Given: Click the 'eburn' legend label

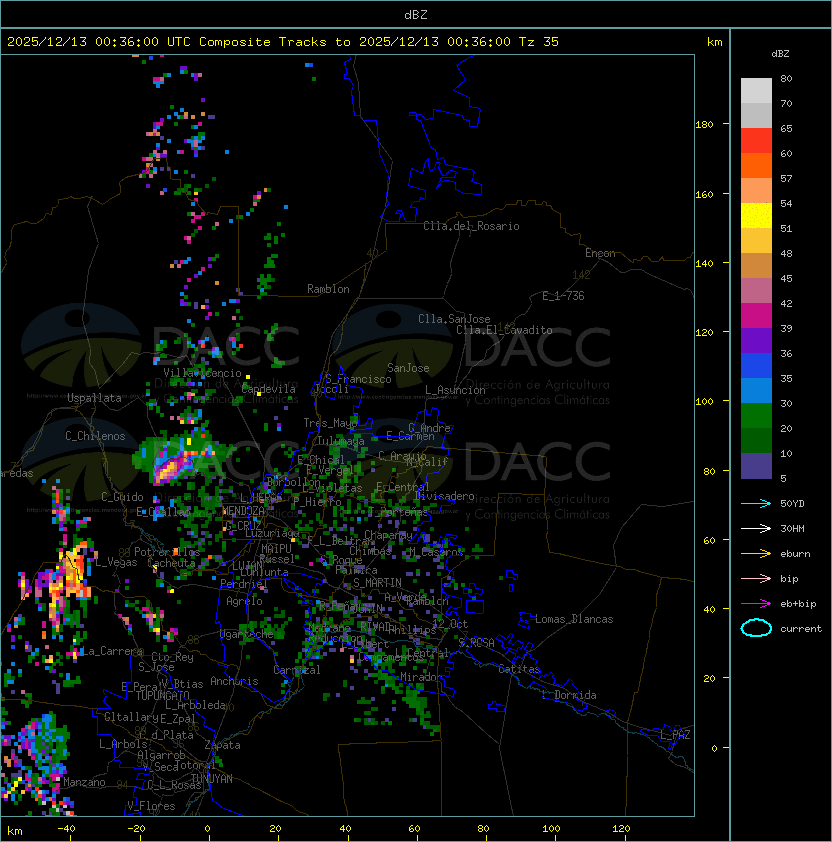Looking at the screenshot, I should coord(795,554).
